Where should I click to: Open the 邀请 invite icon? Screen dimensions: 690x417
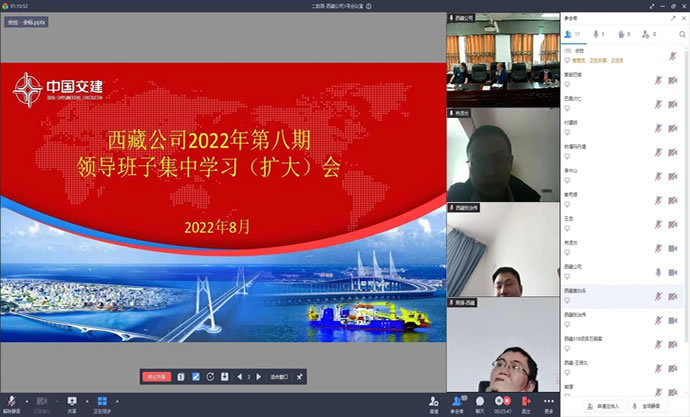(x=434, y=399)
